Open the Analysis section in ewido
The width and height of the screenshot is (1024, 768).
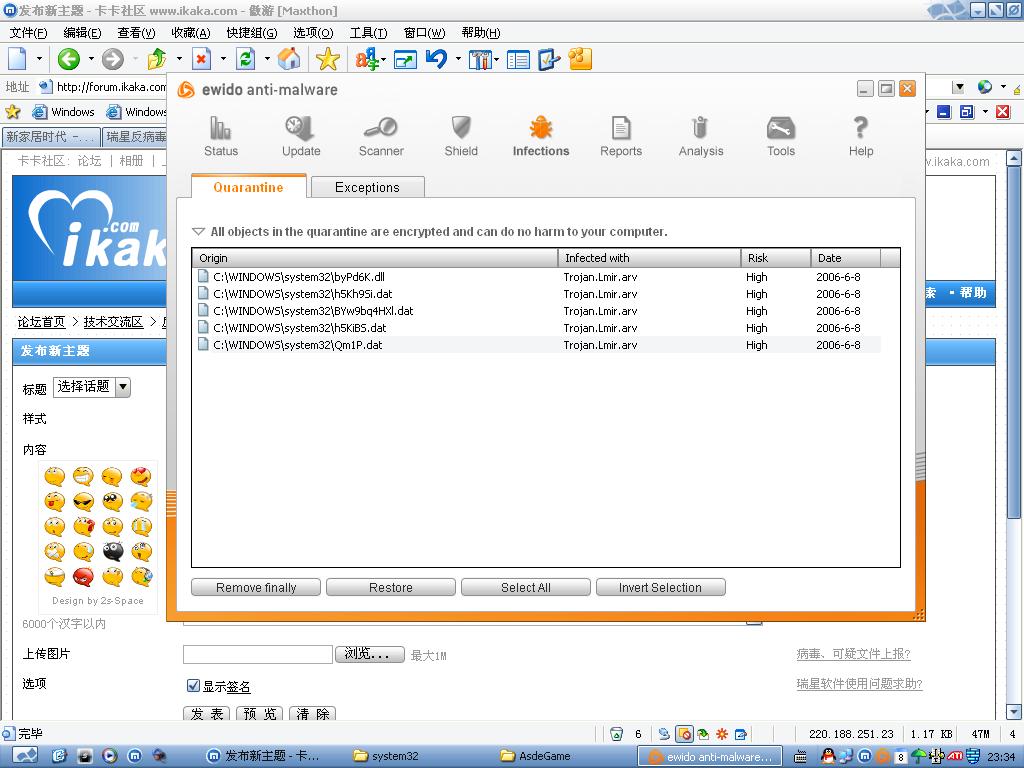pos(701,136)
